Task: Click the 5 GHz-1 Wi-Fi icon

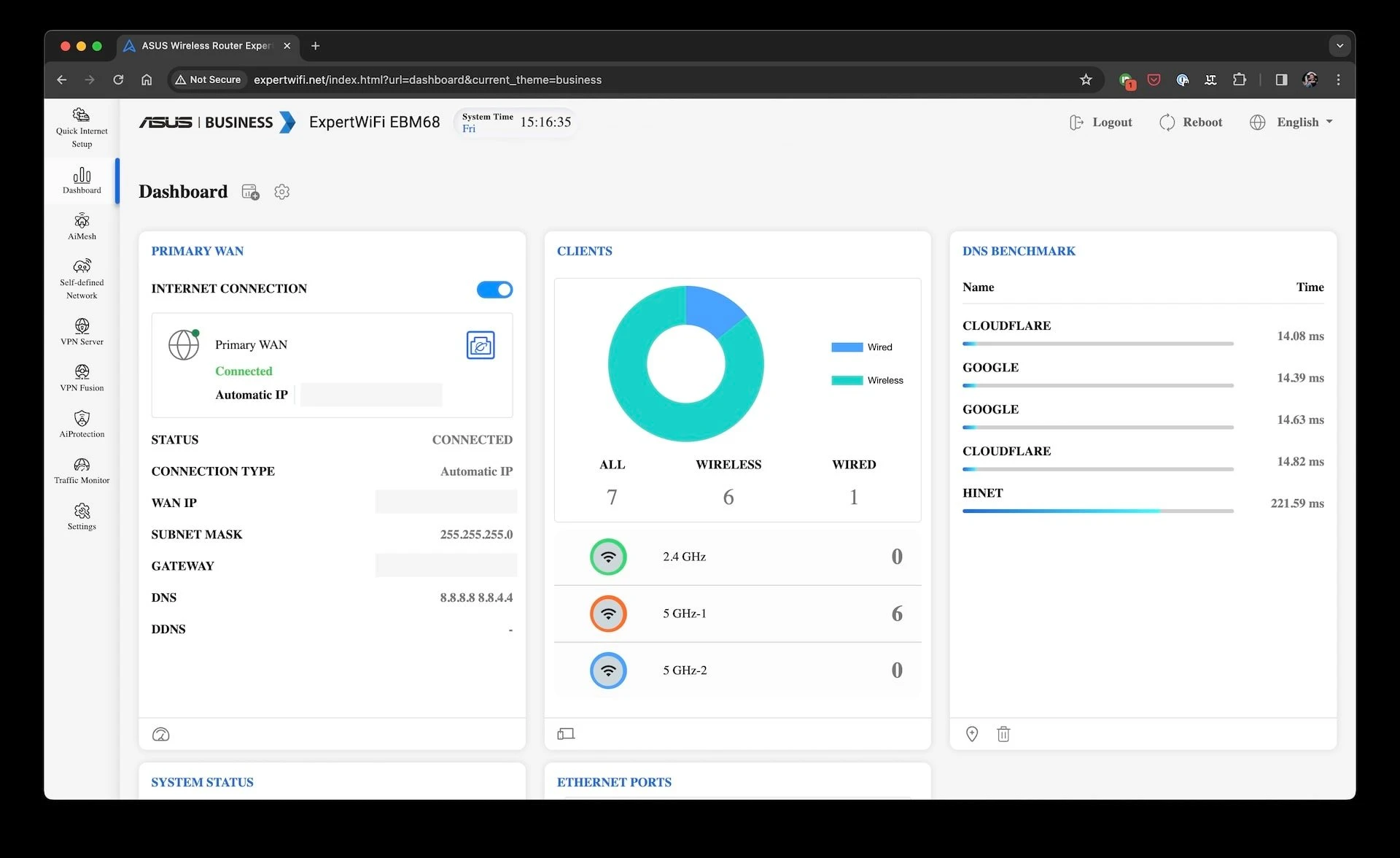Action: [608, 614]
